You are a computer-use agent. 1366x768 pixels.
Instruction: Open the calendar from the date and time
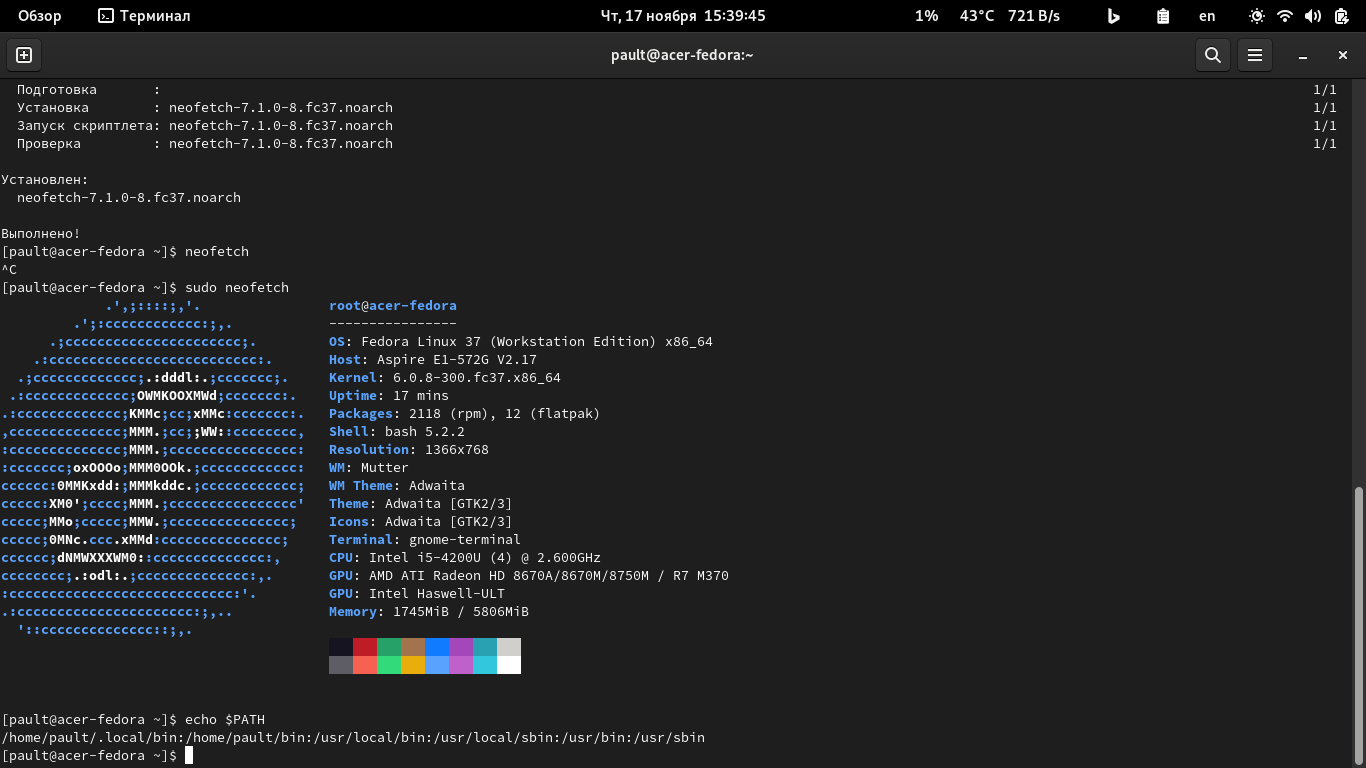coord(682,16)
